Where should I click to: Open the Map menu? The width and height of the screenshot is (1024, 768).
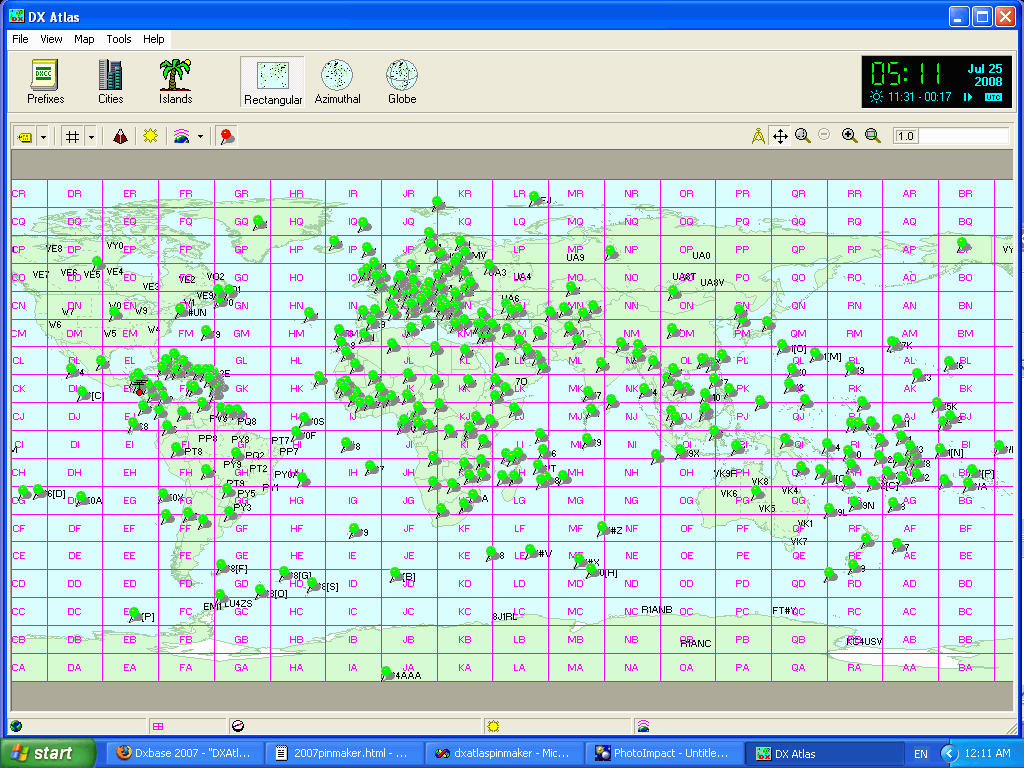click(84, 39)
